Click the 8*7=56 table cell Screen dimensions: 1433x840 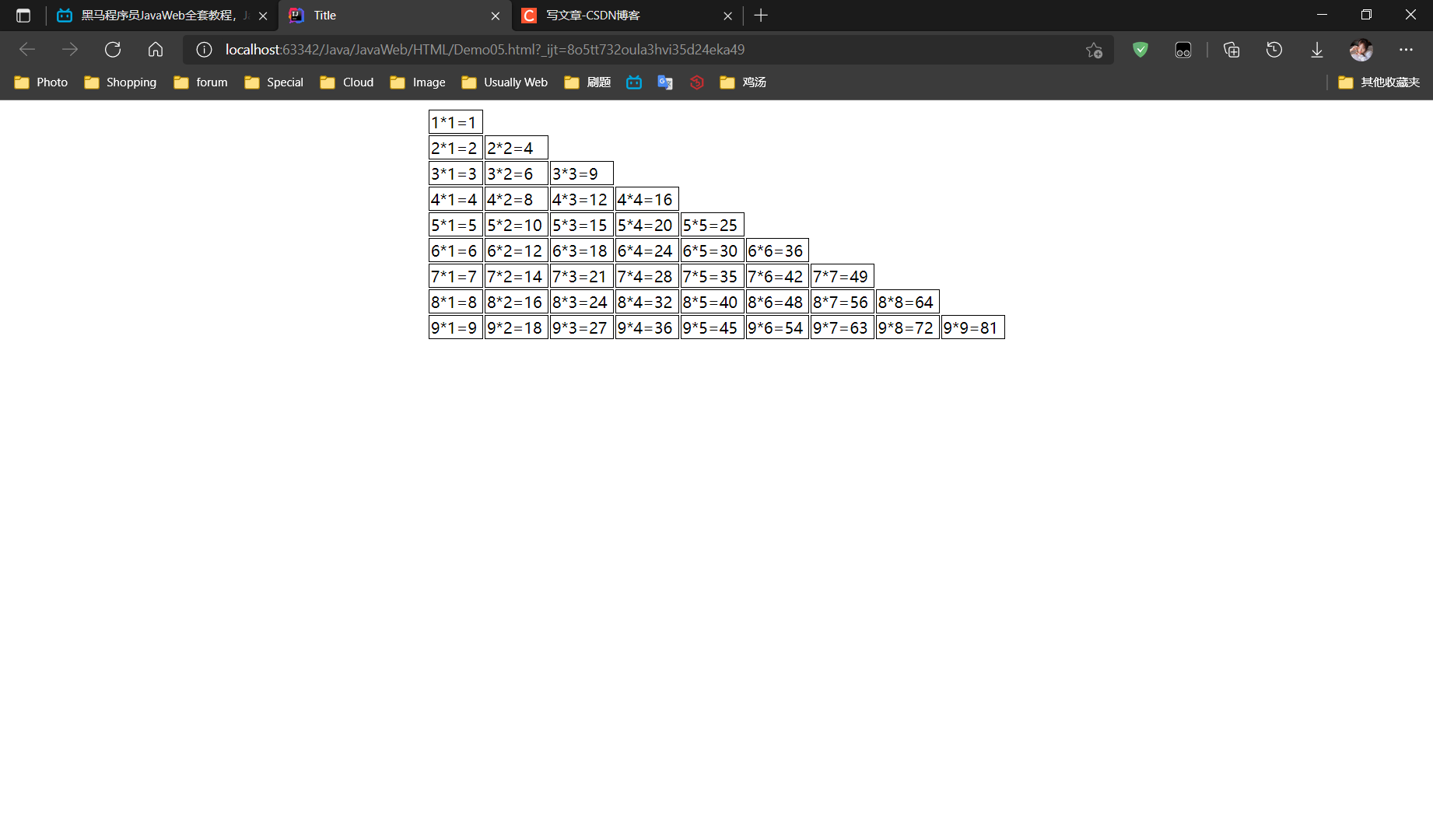click(843, 302)
